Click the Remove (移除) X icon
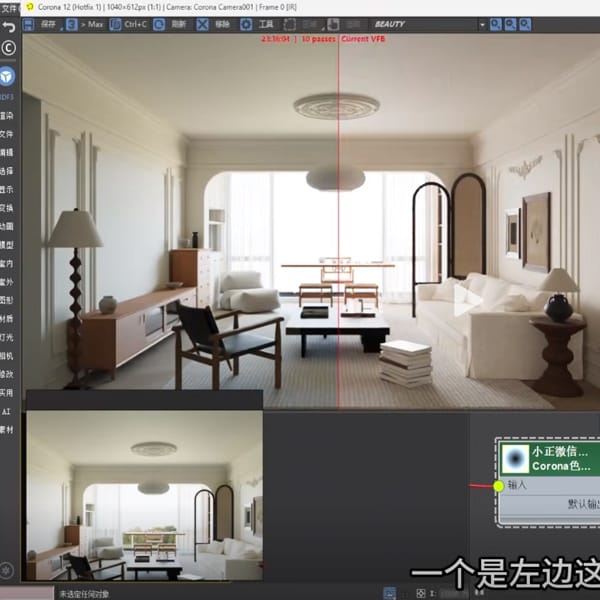Screen dimensions: 600x600 click(203, 24)
